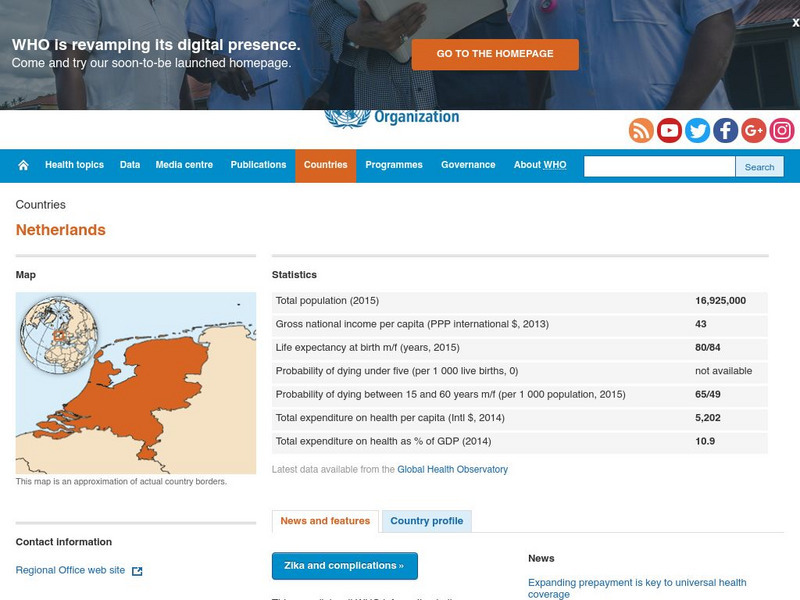This screenshot has width=800, height=600.
Task: Open WHO's YouTube channel icon
Action: [x=668, y=130]
